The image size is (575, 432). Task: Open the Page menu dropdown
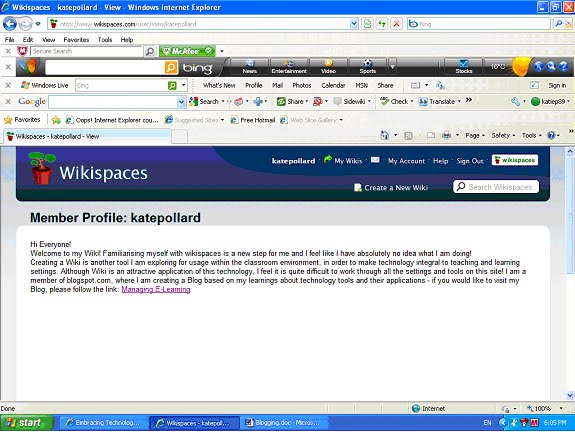[475, 136]
